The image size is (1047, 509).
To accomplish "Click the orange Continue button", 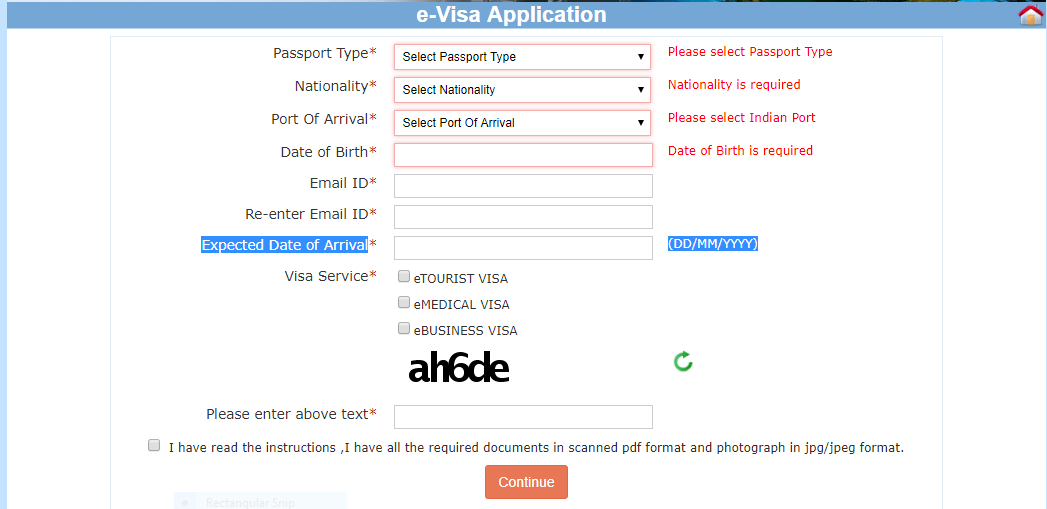I will (526, 482).
